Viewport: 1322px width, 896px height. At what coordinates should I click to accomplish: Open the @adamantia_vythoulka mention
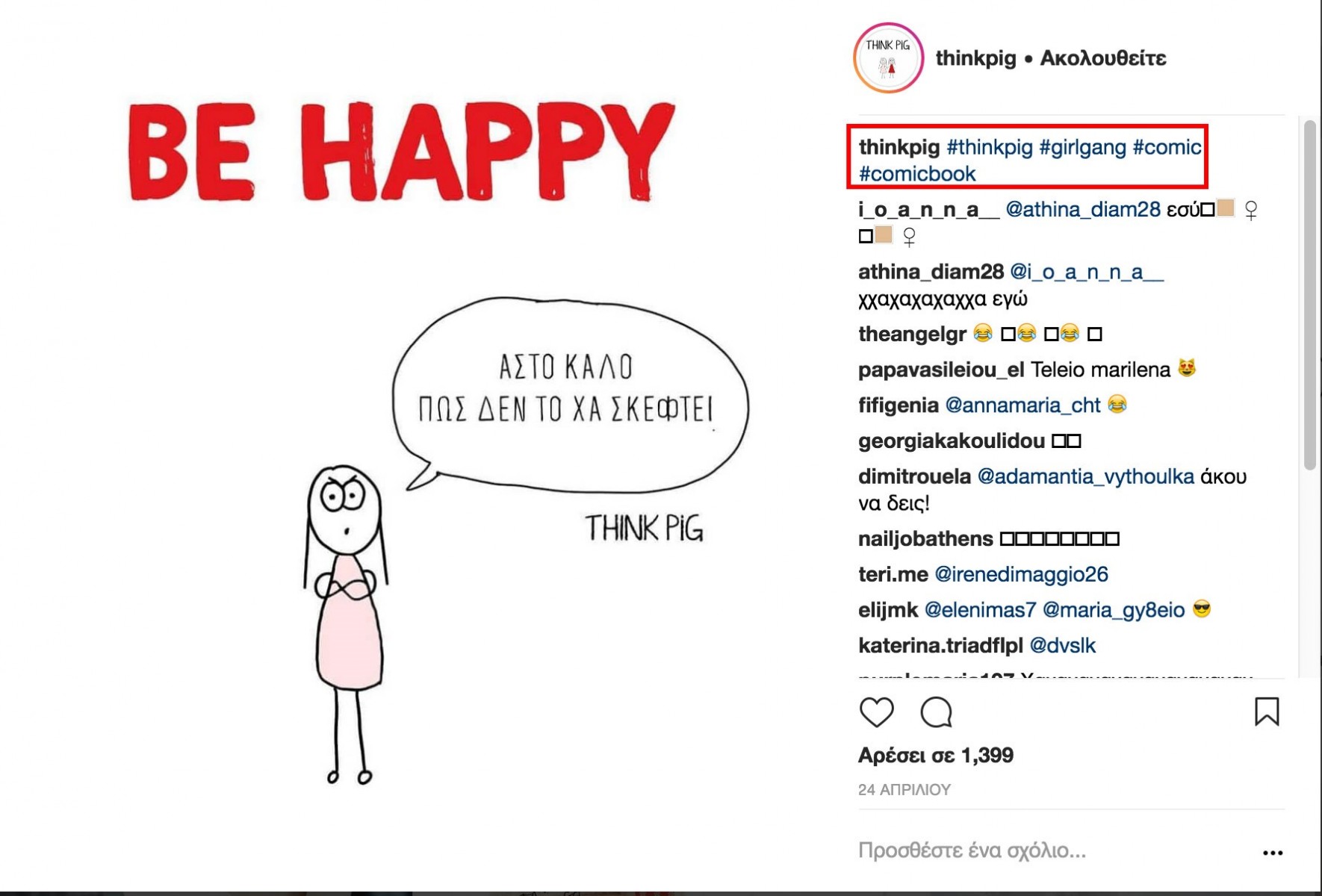click(1085, 477)
